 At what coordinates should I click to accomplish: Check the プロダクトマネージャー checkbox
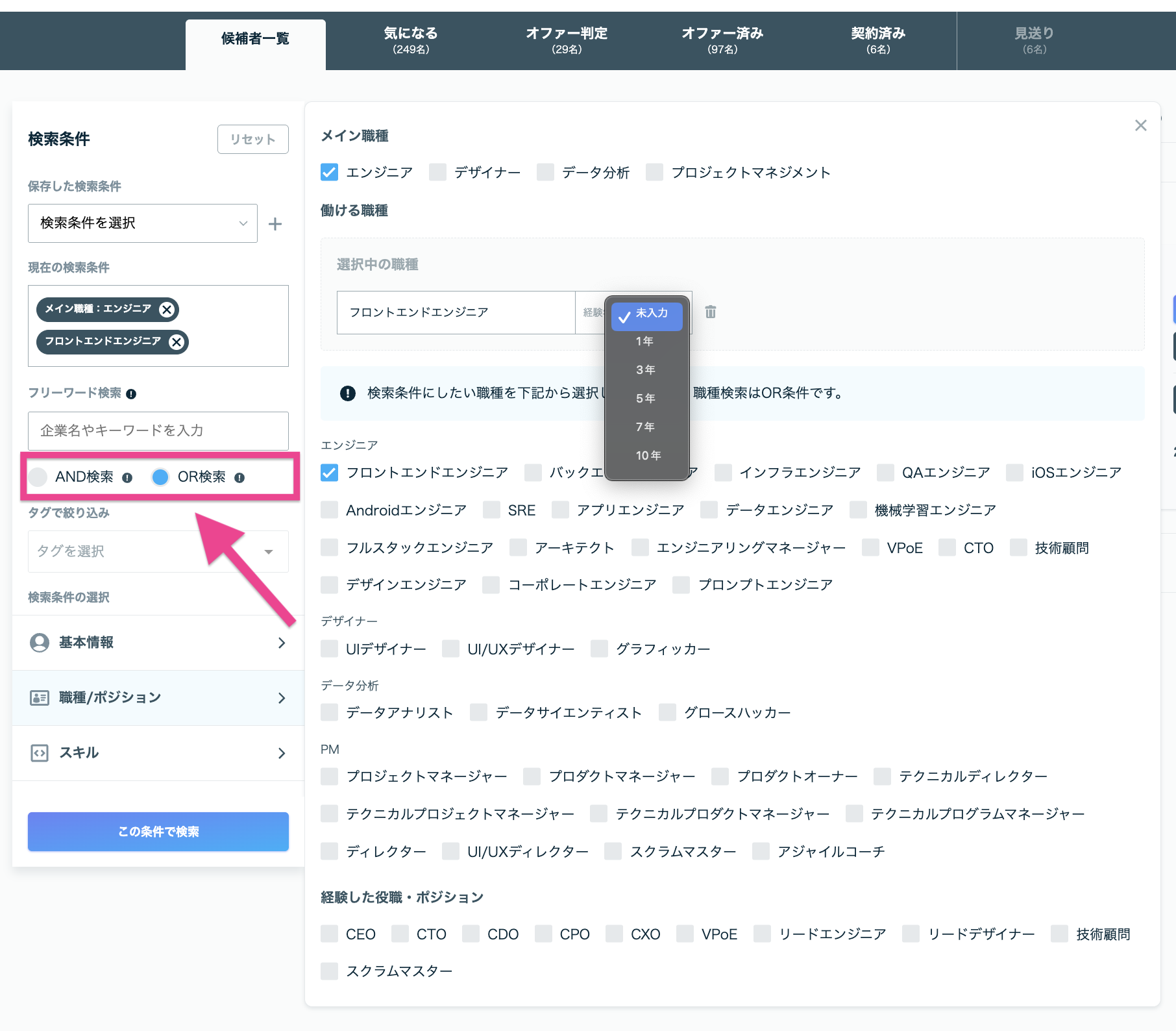(x=532, y=776)
